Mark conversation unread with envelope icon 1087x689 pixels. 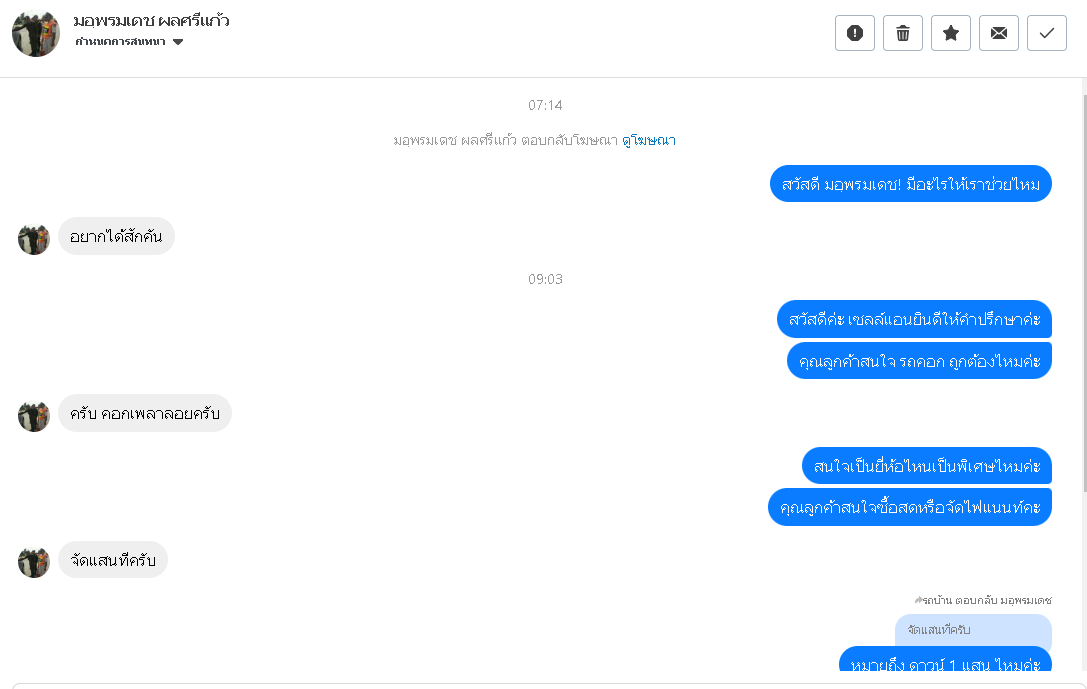click(999, 33)
